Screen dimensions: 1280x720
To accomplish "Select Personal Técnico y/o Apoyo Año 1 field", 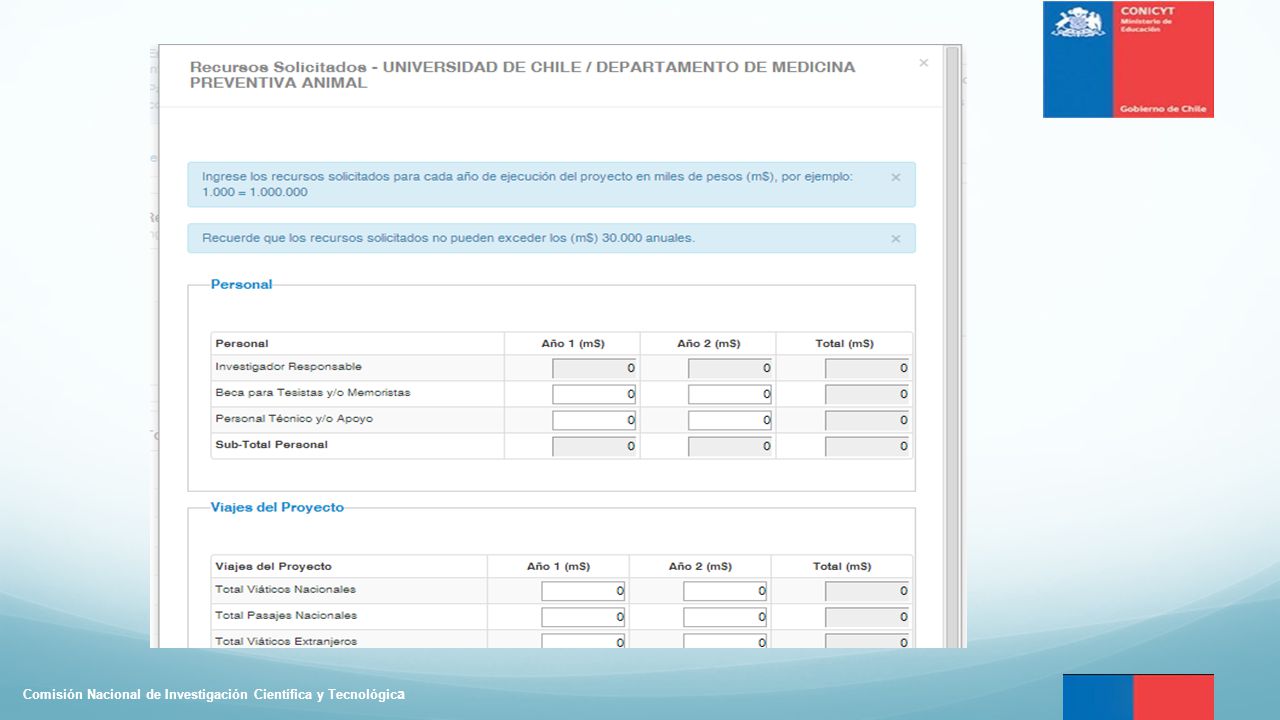I will [594, 420].
